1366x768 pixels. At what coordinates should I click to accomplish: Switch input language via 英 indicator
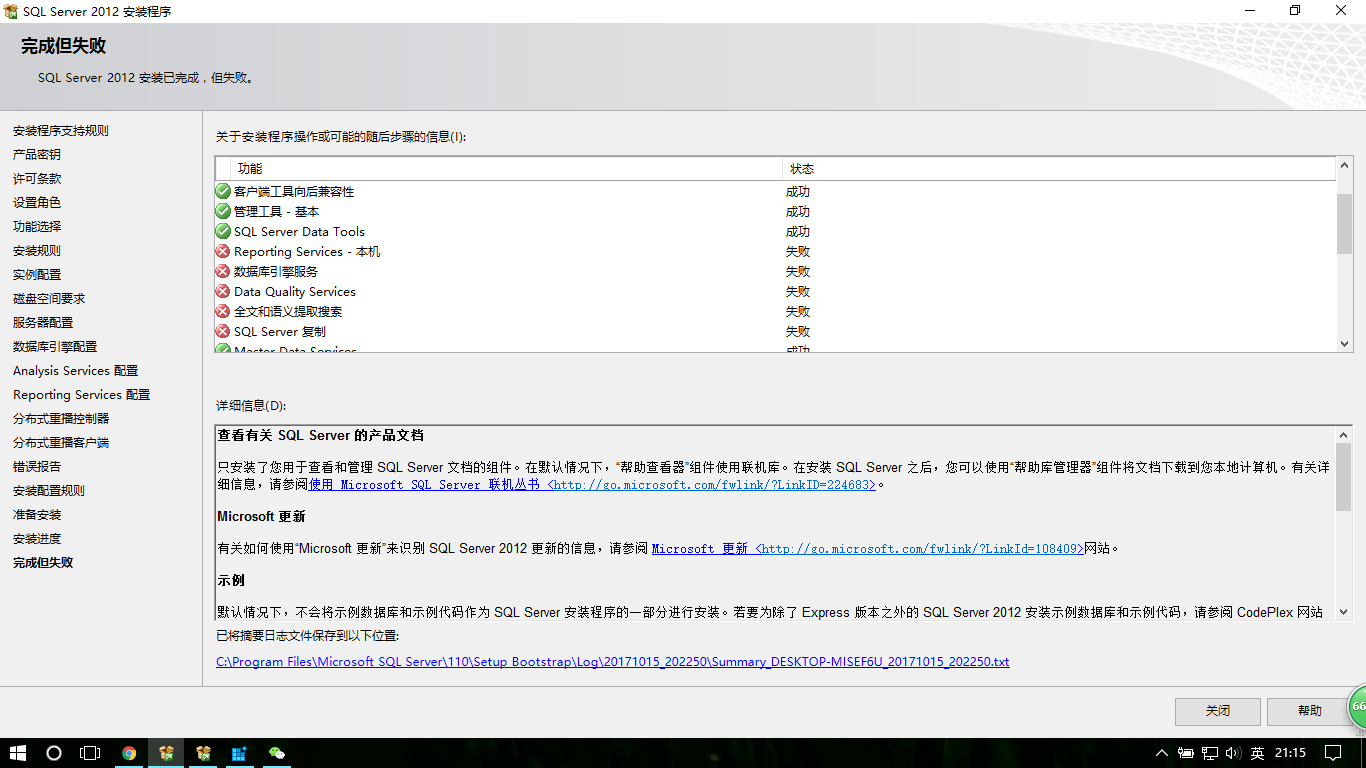tap(1257, 753)
